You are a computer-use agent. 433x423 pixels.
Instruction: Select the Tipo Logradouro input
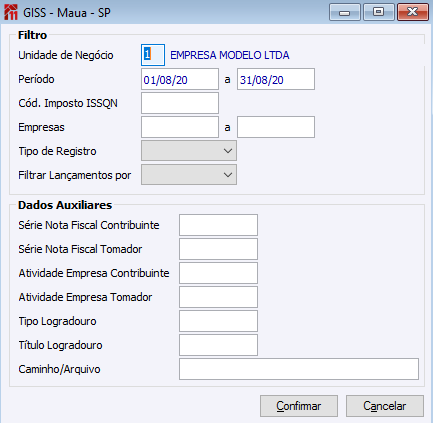click(218, 321)
